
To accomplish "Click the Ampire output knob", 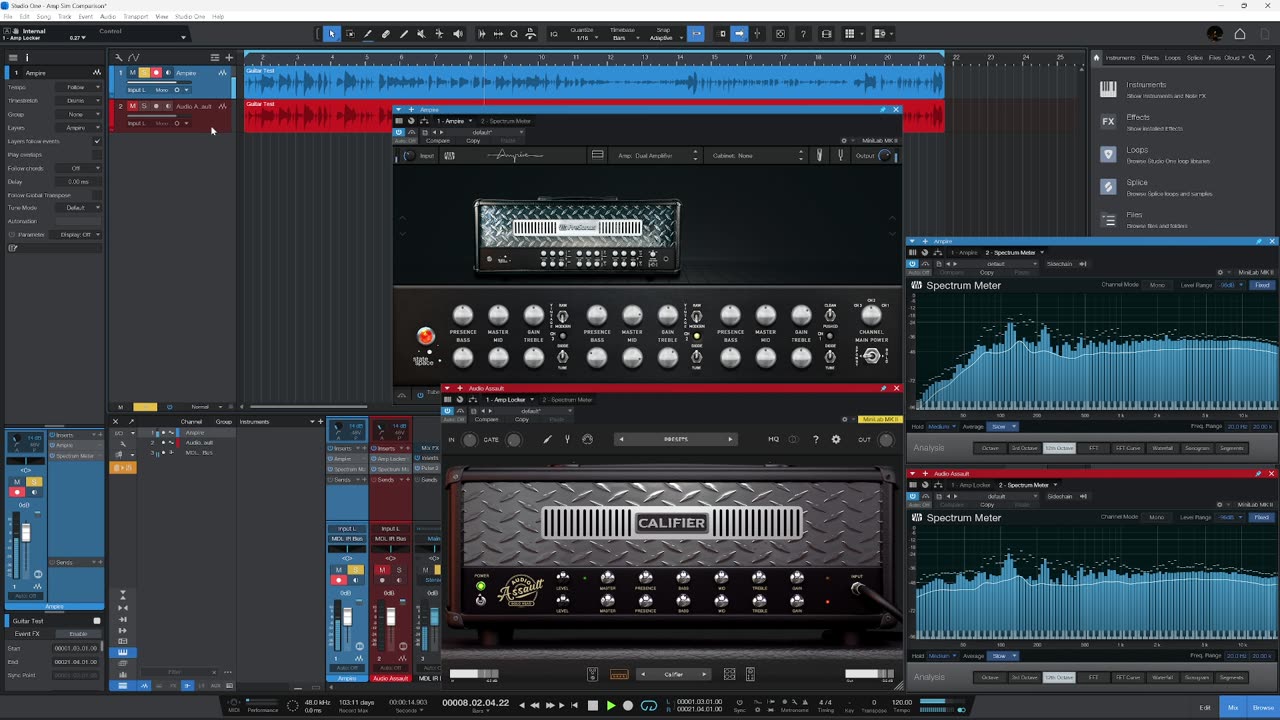I will [x=885, y=156].
